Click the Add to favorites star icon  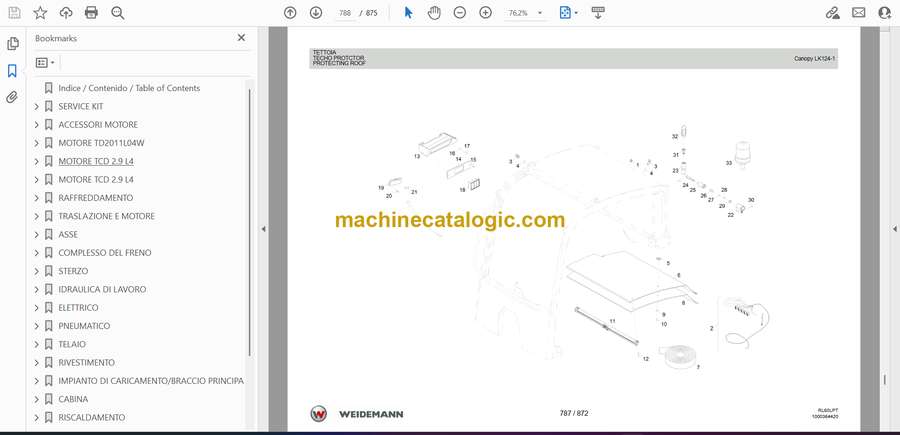pos(40,13)
